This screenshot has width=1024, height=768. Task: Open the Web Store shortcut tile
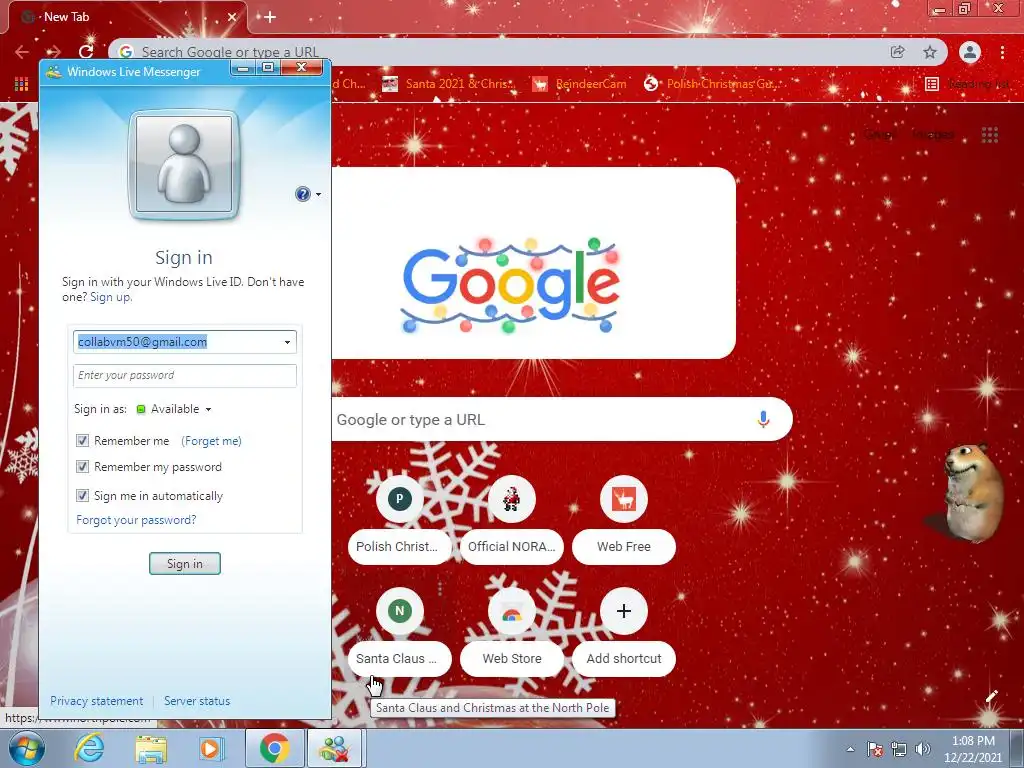coord(511,632)
